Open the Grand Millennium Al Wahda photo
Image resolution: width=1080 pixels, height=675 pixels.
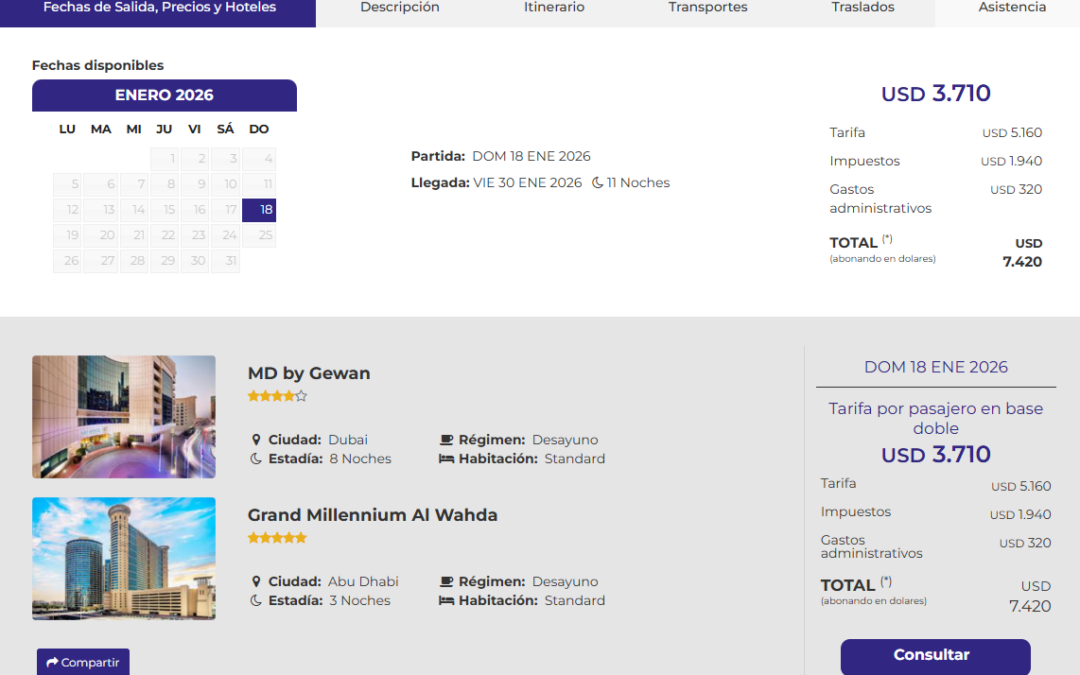pos(124,558)
